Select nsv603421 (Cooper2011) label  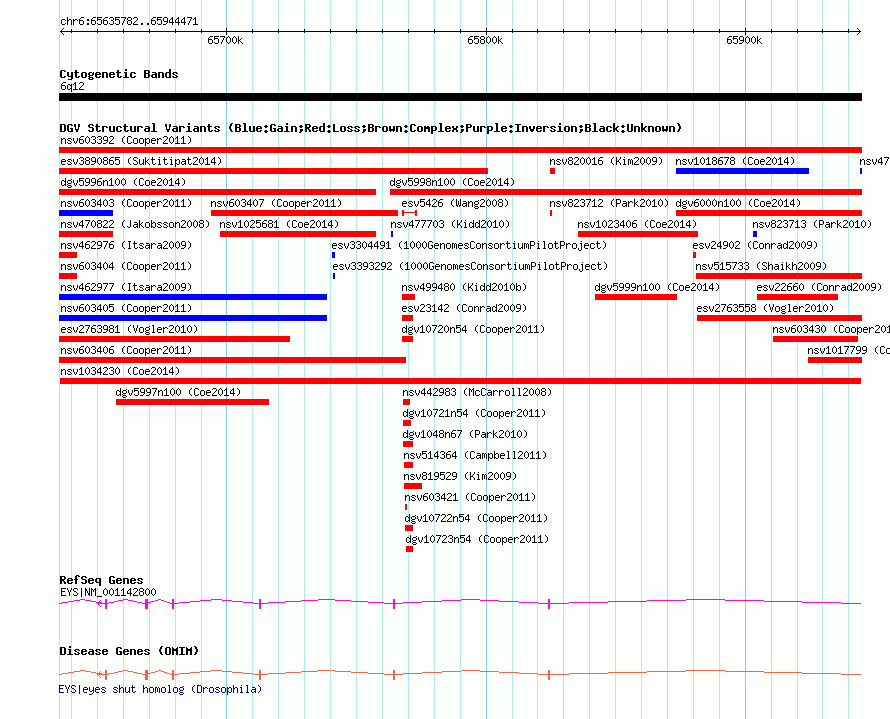(x=470, y=497)
